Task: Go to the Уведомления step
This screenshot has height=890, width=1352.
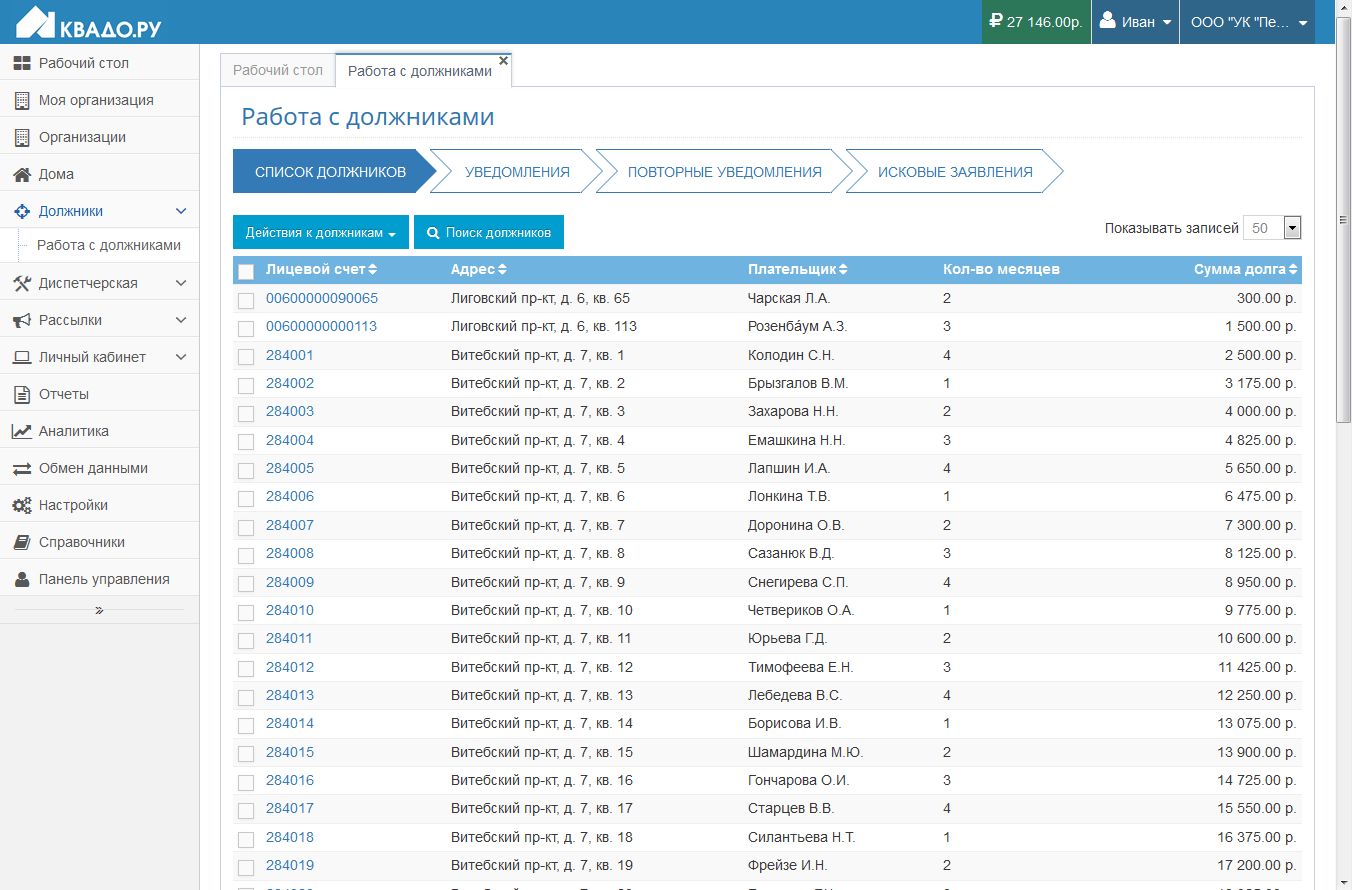Action: [517, 172]
